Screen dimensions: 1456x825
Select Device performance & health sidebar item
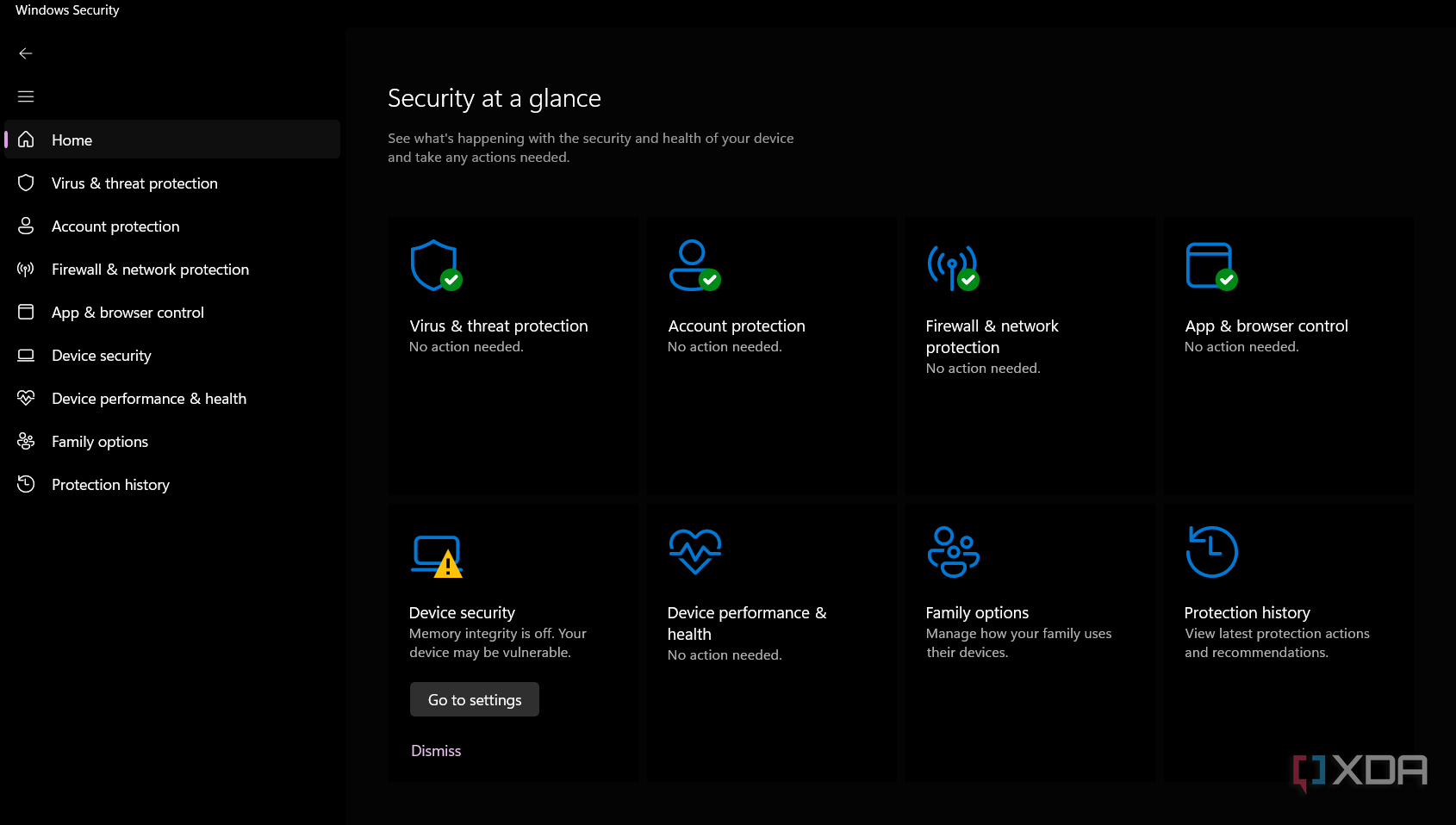(172, 398)
